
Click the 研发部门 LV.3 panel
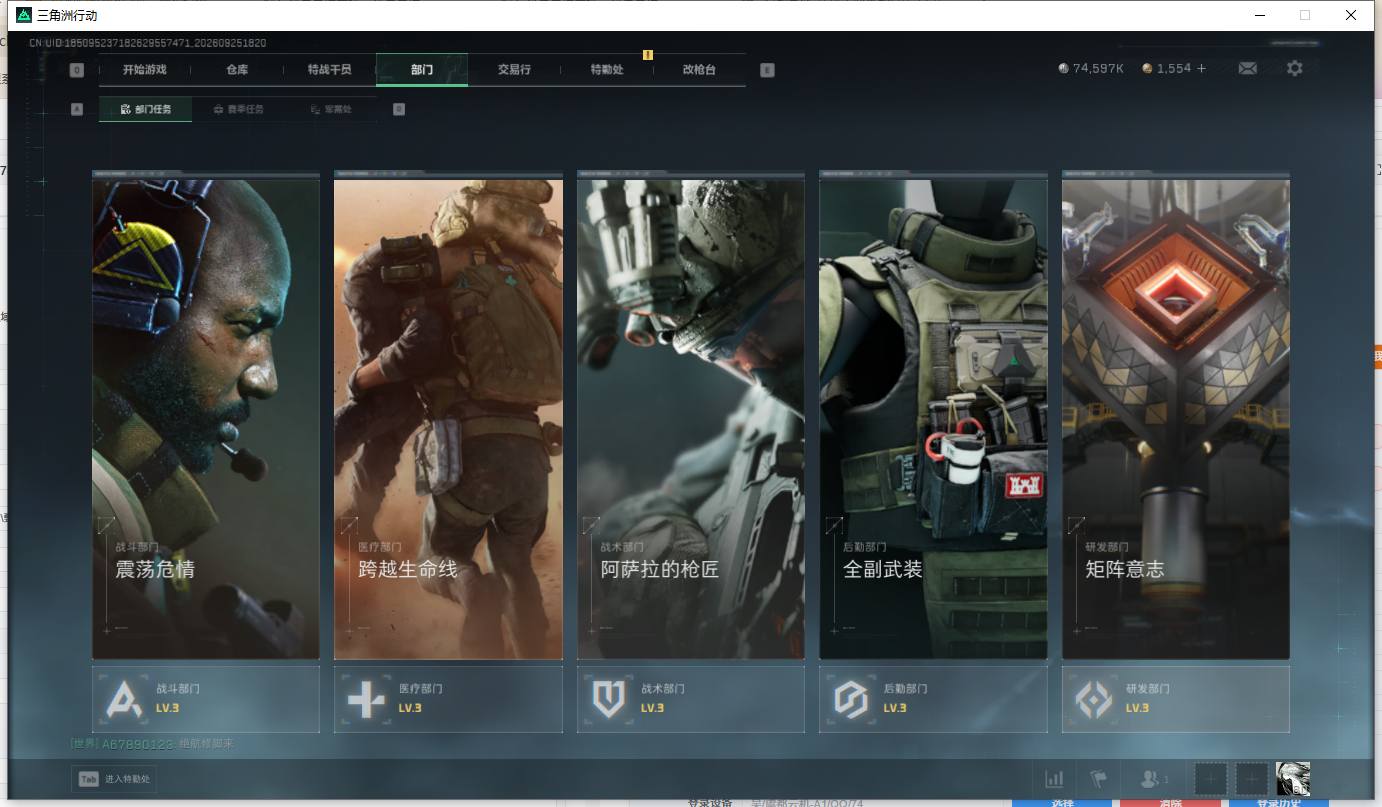(x=1176, y=699)
